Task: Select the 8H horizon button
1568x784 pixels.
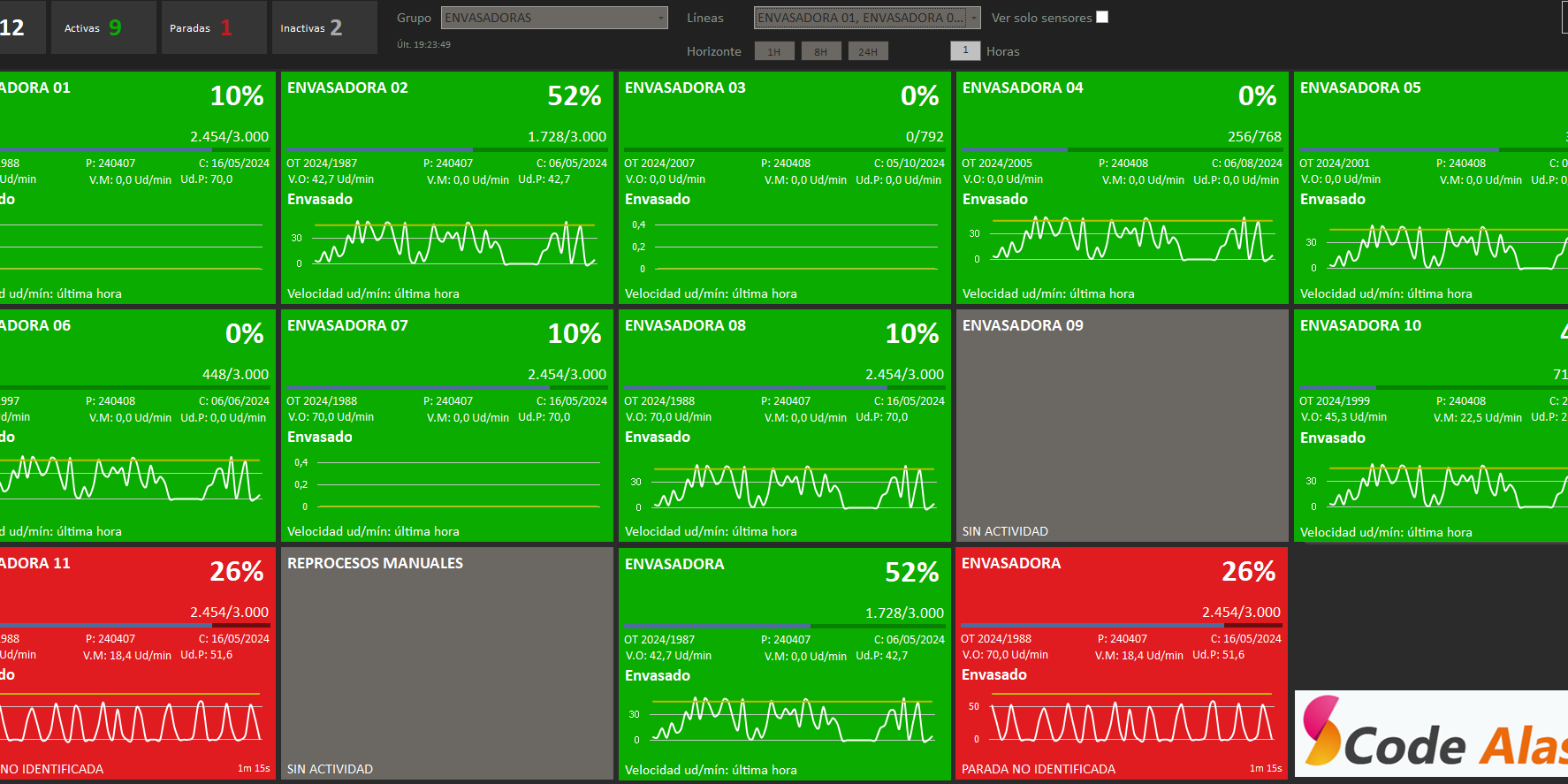Action: pyautogui.click(x=820, y=51)
